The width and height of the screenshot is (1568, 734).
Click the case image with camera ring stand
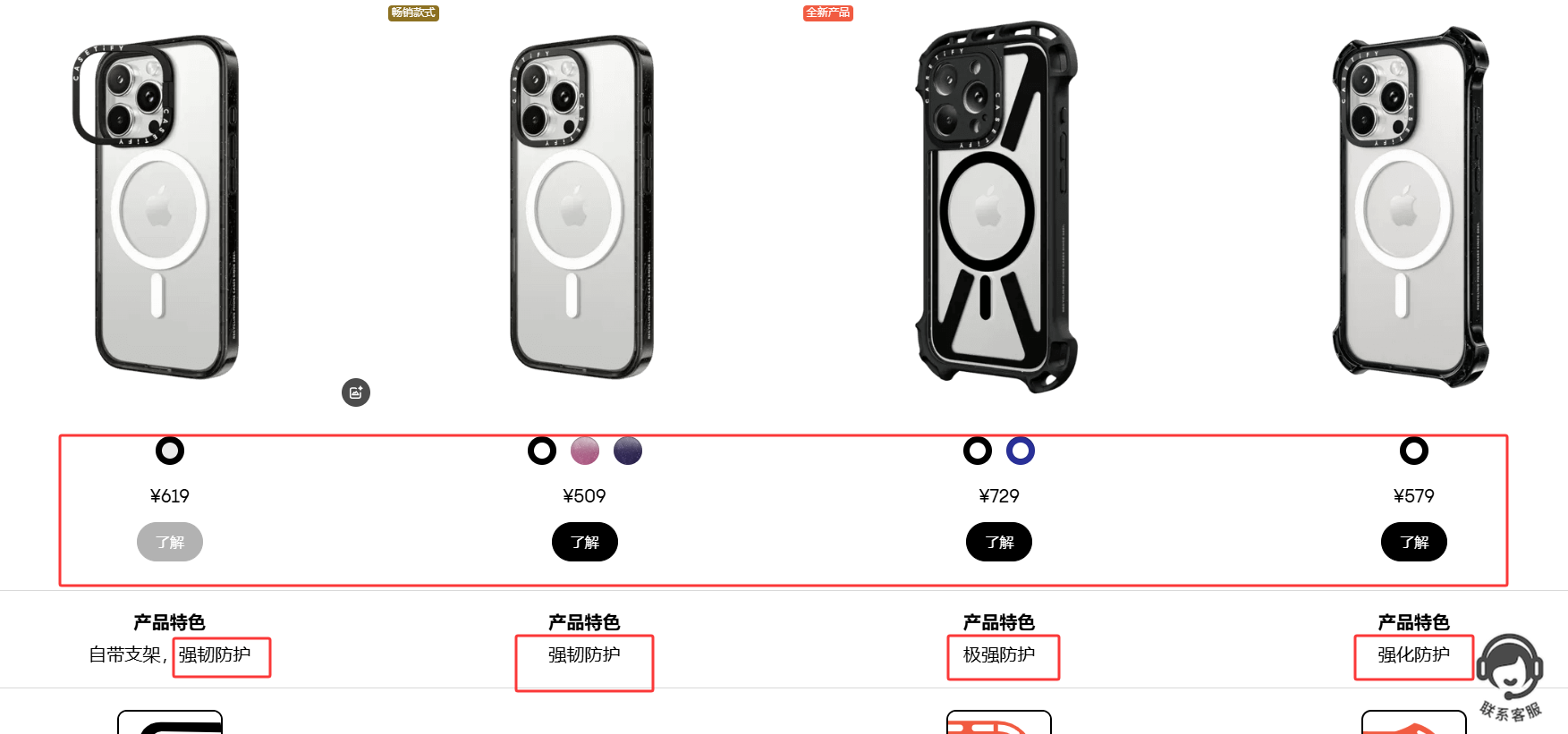tap(159, 207)
